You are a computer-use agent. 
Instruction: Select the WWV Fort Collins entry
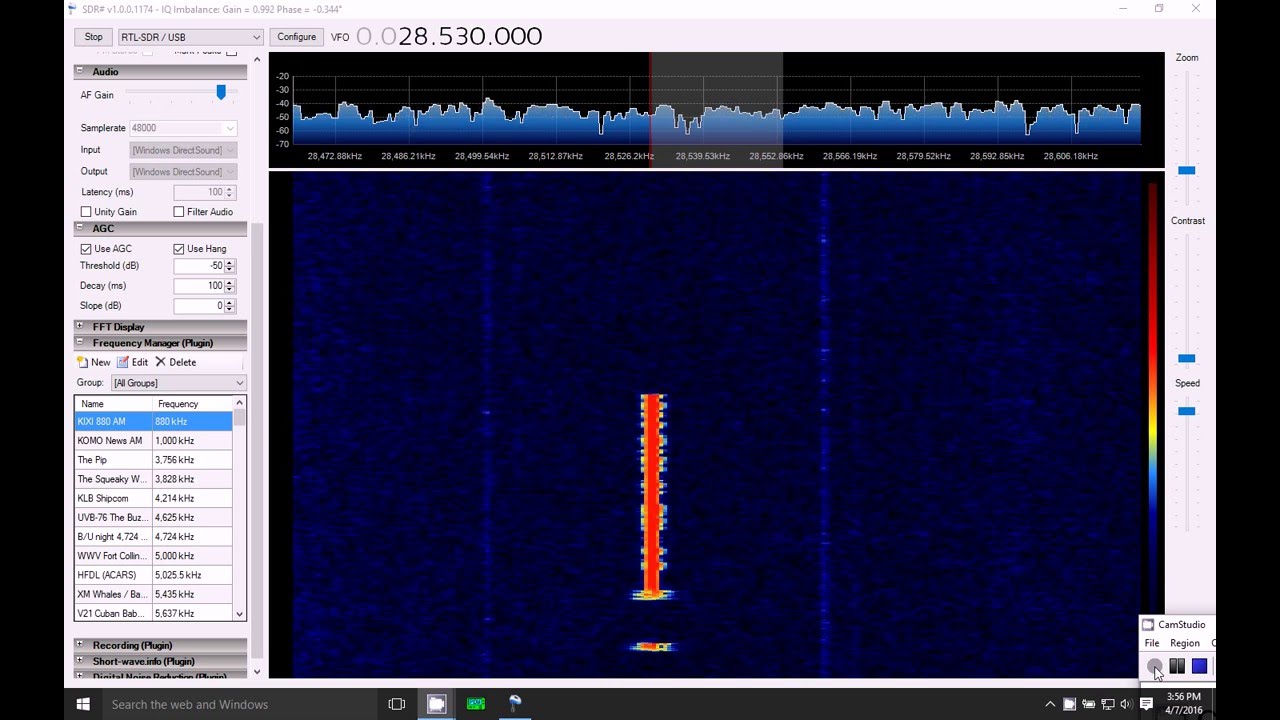point(153,556)
